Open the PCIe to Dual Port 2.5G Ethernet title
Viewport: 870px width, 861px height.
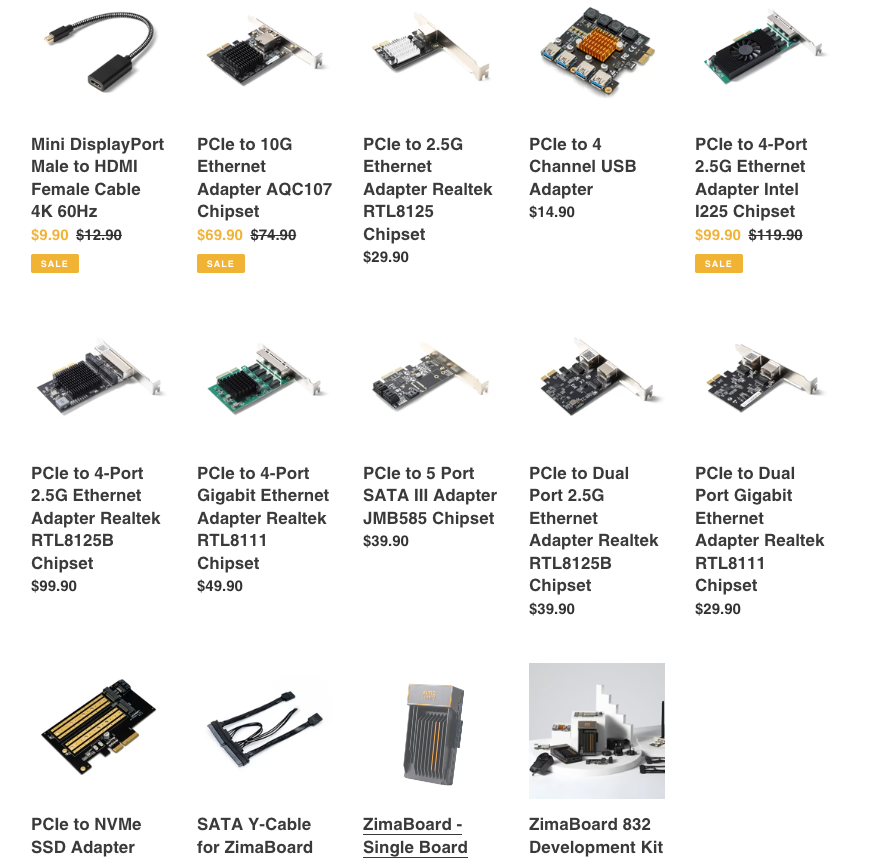(594, 529)
